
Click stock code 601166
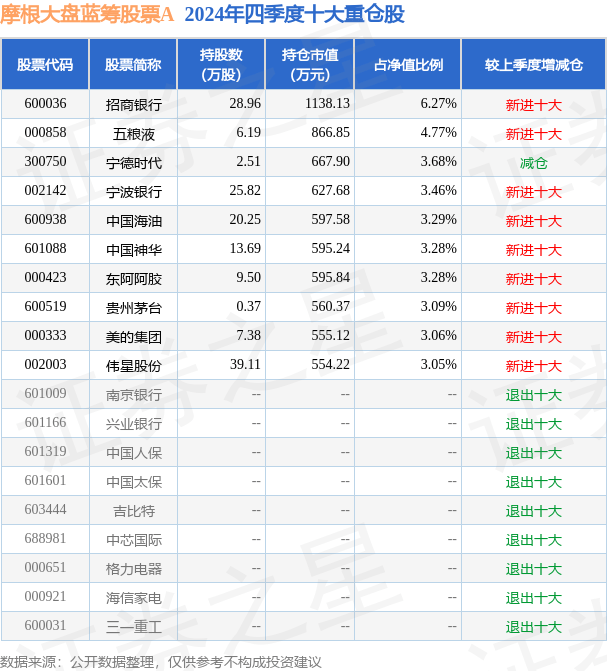pos(45,423)
